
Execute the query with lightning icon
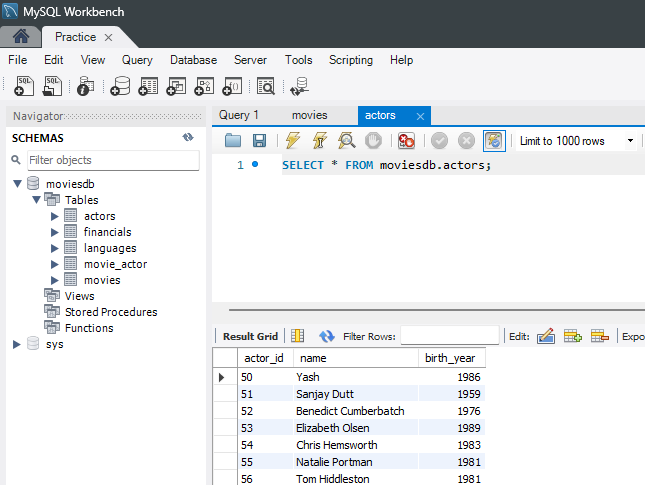(292, 141)
